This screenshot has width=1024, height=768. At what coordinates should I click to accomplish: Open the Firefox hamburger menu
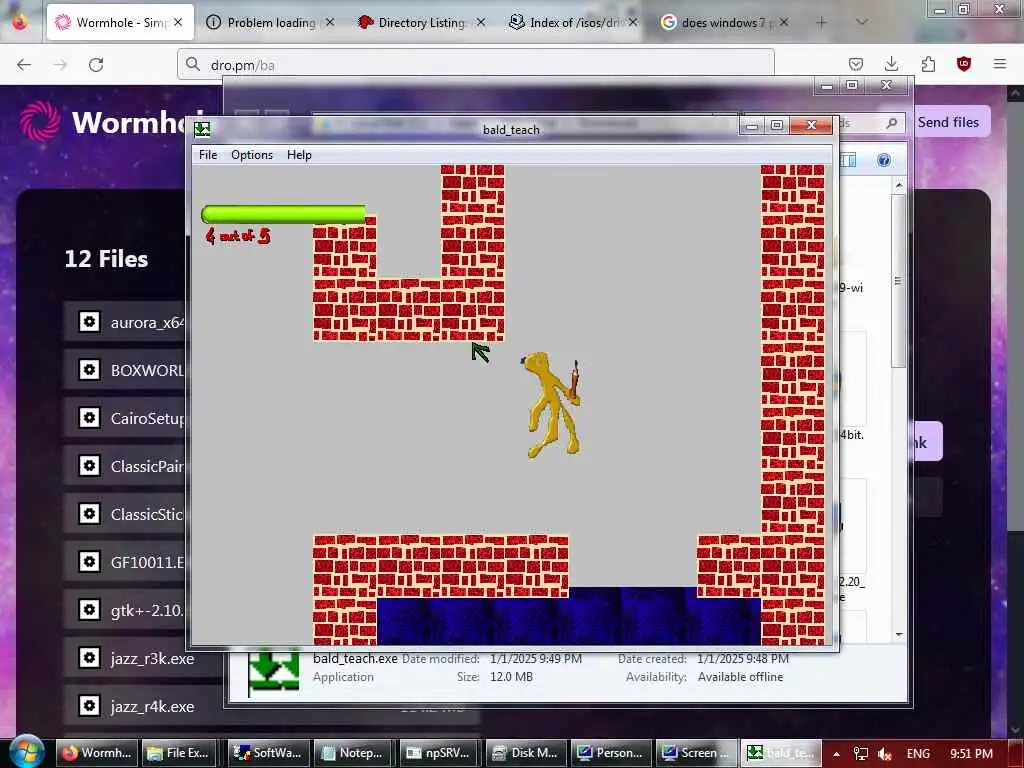tap(1000, 64)
